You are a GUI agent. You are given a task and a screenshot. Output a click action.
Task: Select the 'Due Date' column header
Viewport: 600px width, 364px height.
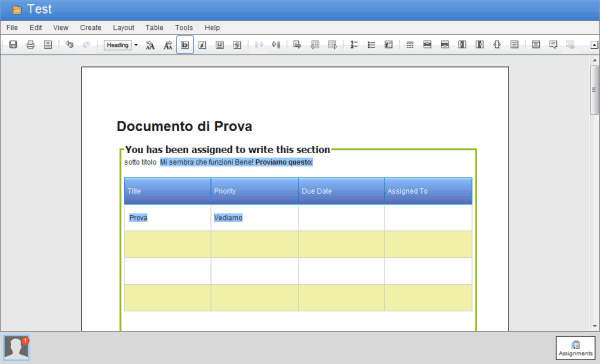pyautogui.click(x=341, y=191)
